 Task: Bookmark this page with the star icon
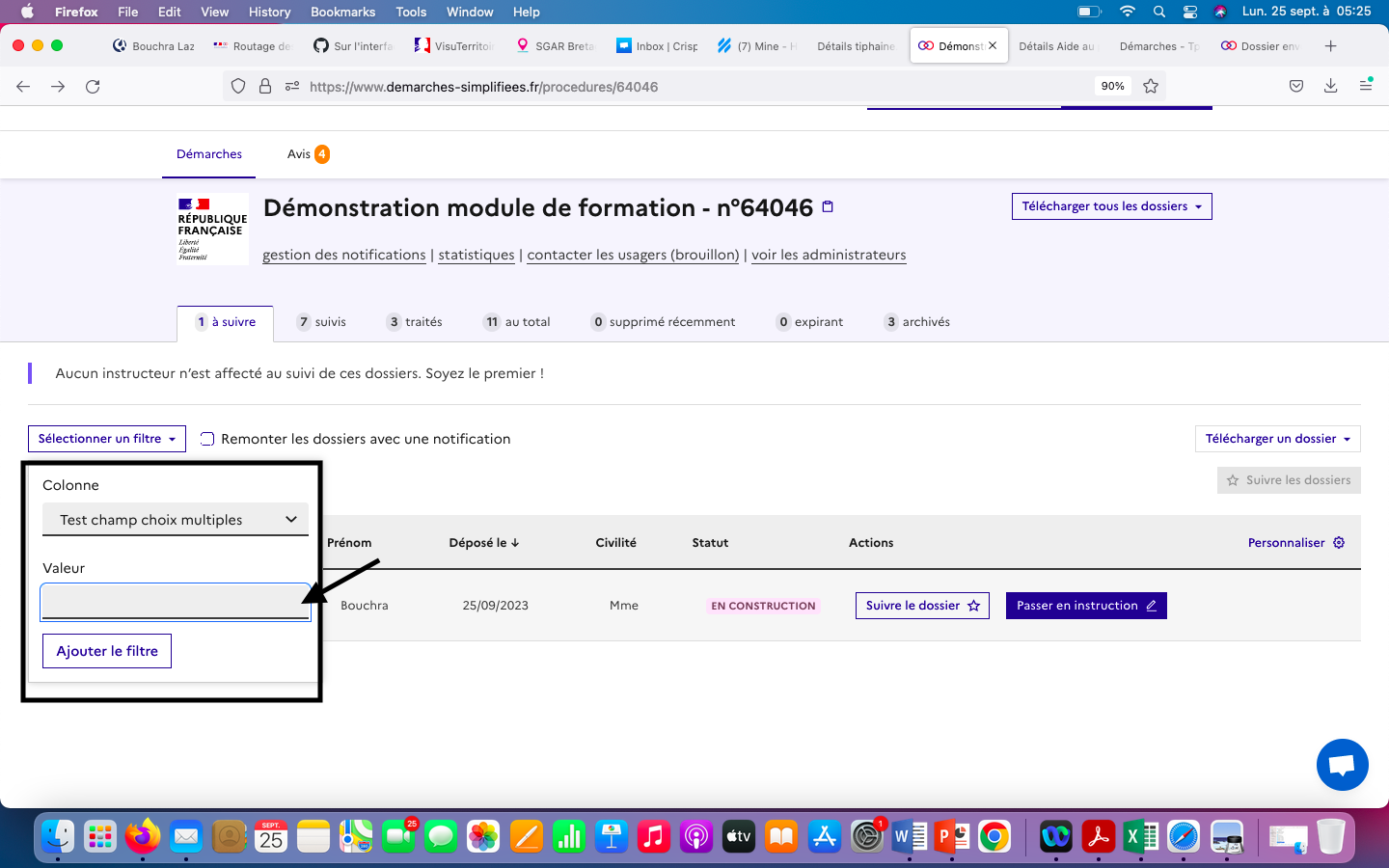[1151, 86]
